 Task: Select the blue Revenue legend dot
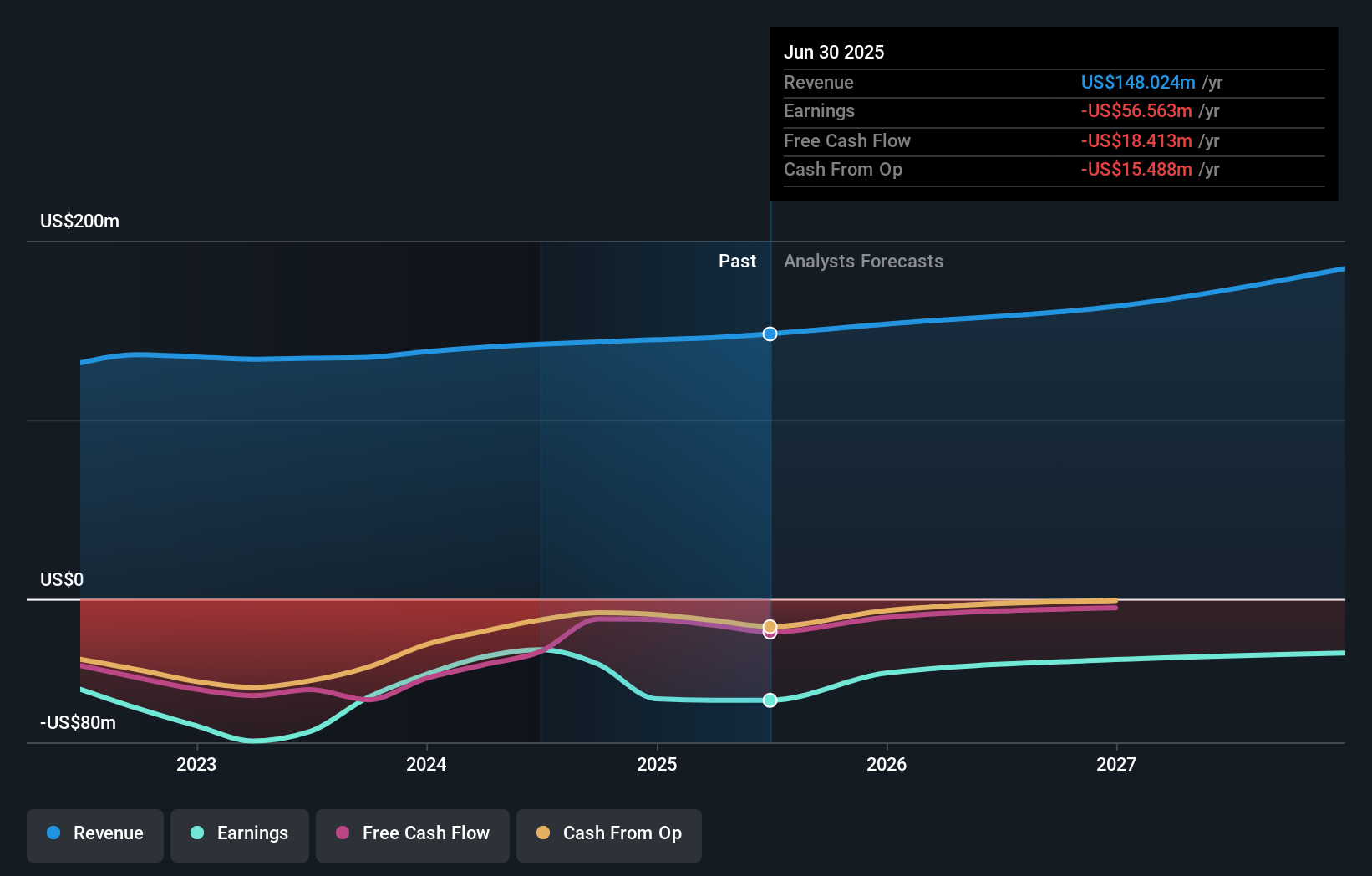click(52, 833)
